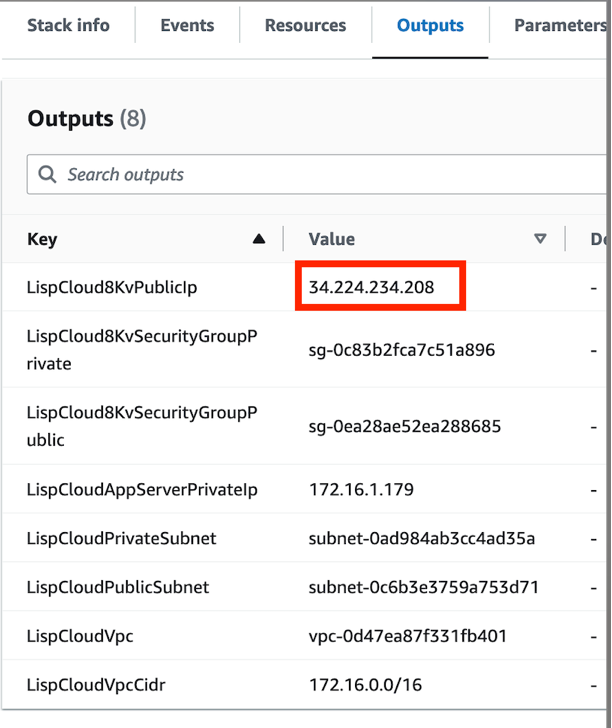
Task: Select security group sg-0c83b2fca7c51a896 value
Action: (x=402, y=350)
